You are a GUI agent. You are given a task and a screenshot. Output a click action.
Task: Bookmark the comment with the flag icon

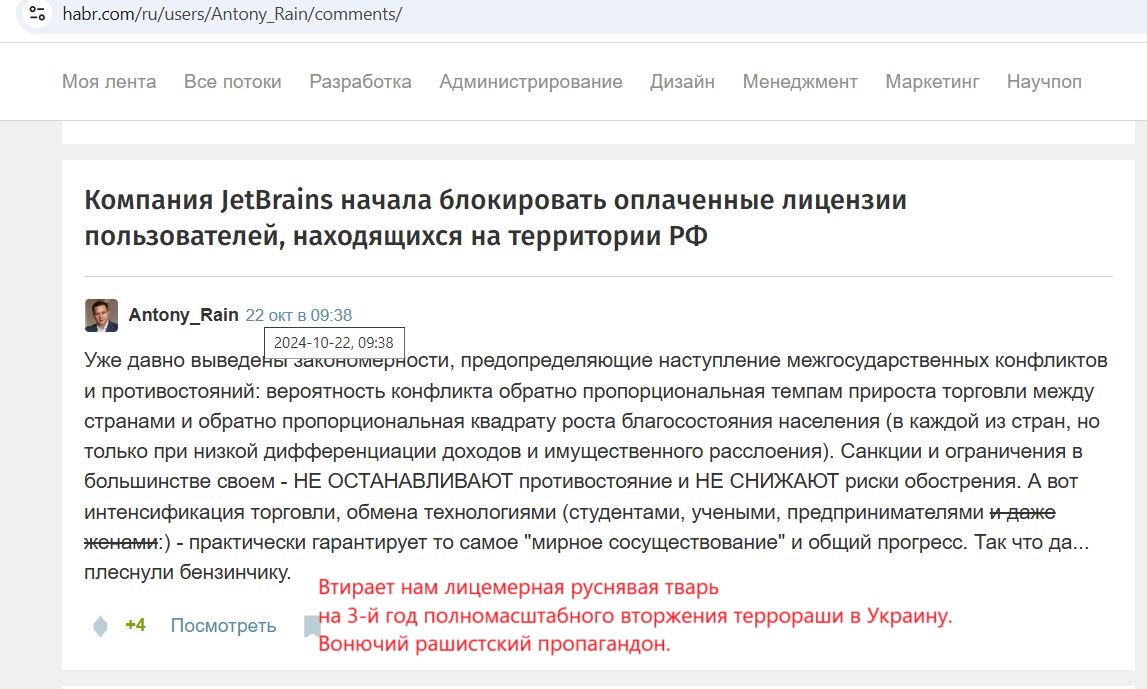312,626
